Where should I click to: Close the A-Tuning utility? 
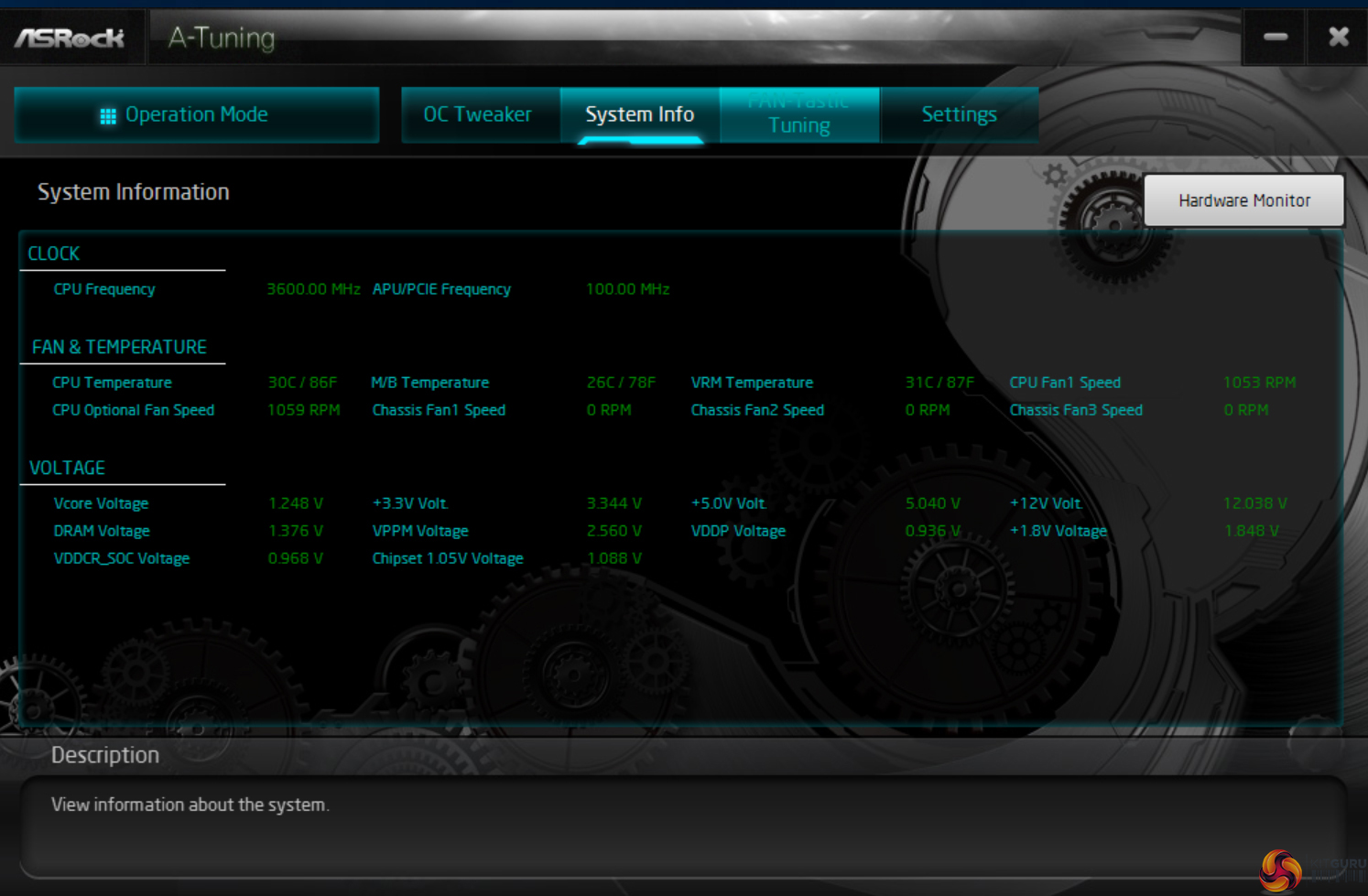point(1338,38)
